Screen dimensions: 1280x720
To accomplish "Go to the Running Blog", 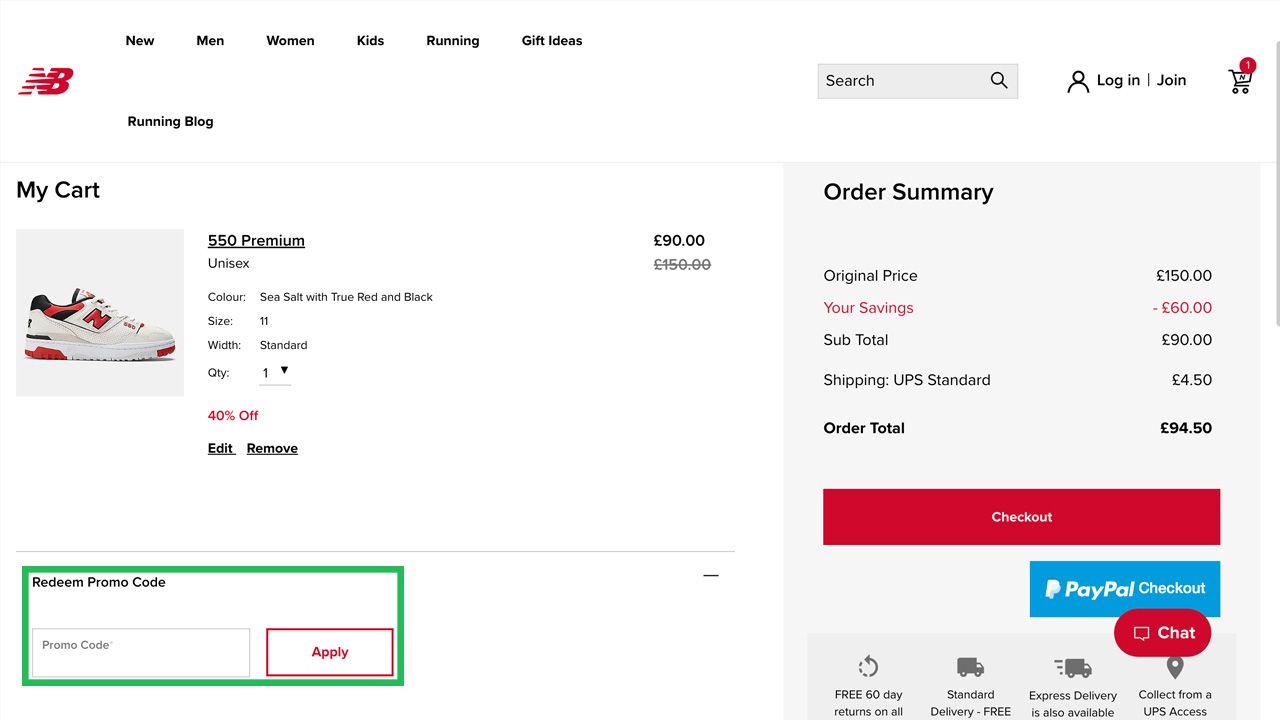I will click(x=170, y=121).
